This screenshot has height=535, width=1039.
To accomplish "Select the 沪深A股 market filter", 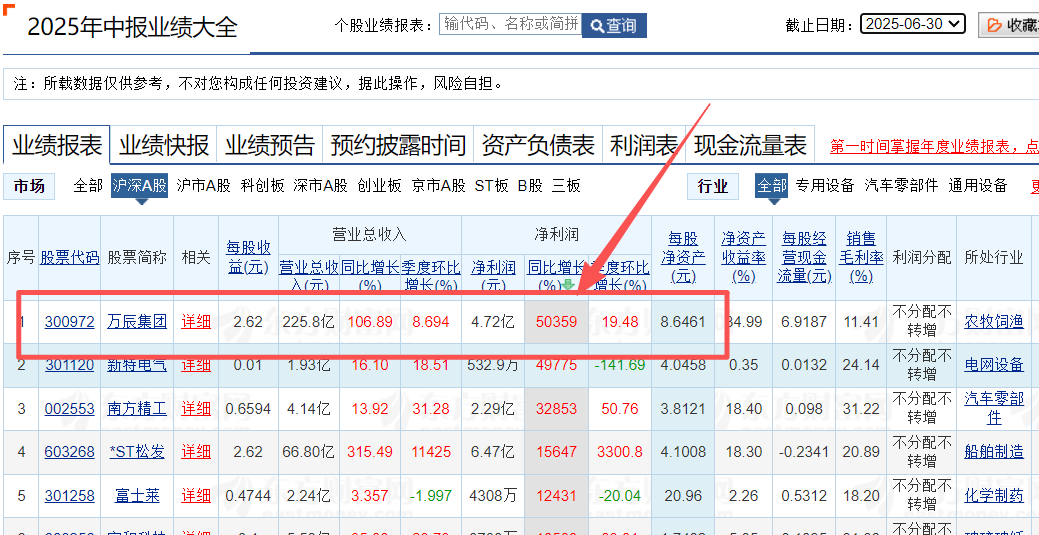I will [139, 186].
